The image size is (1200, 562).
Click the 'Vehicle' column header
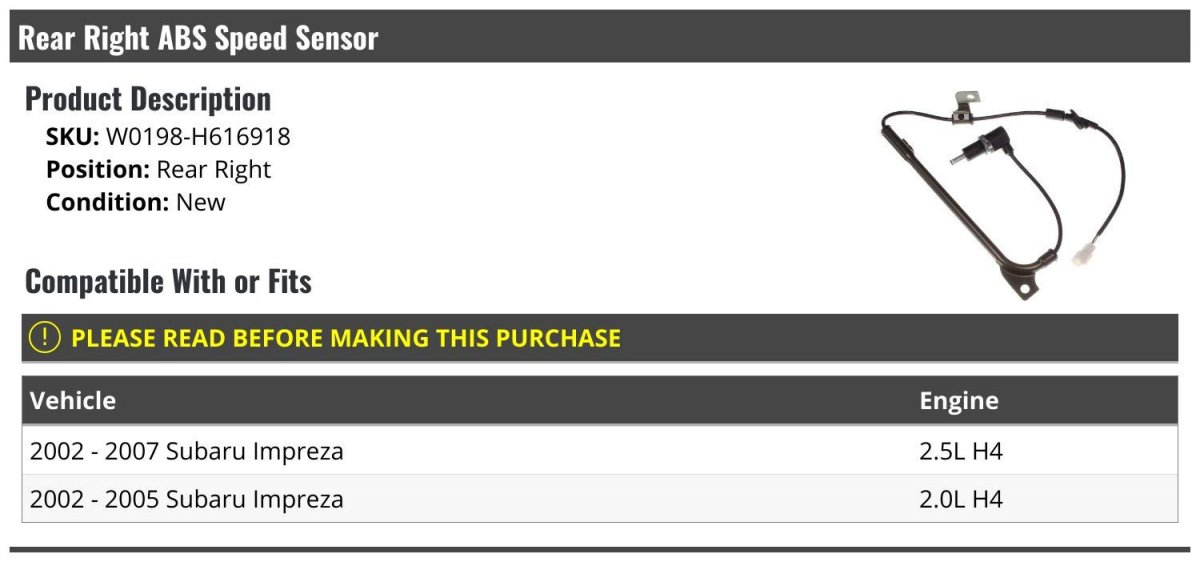click(73, 401)
